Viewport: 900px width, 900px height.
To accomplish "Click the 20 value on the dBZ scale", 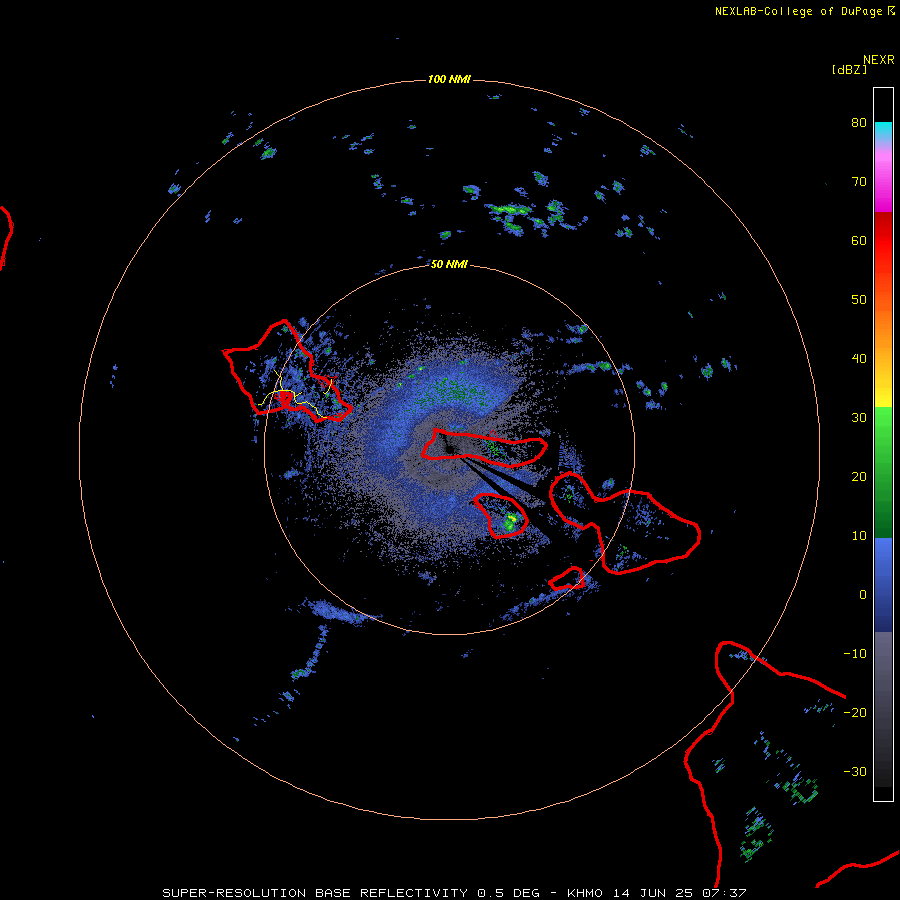I will 859,476.
